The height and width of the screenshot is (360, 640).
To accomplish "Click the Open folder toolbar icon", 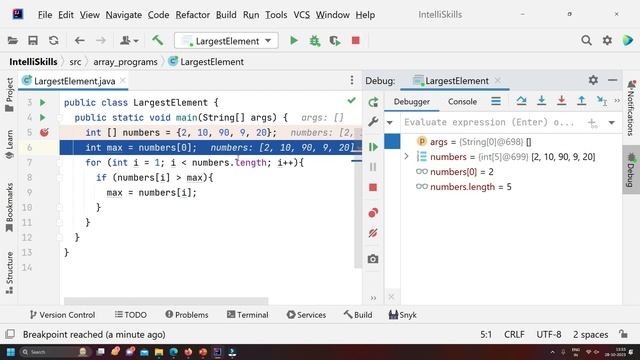I will [x=13, y=40].
